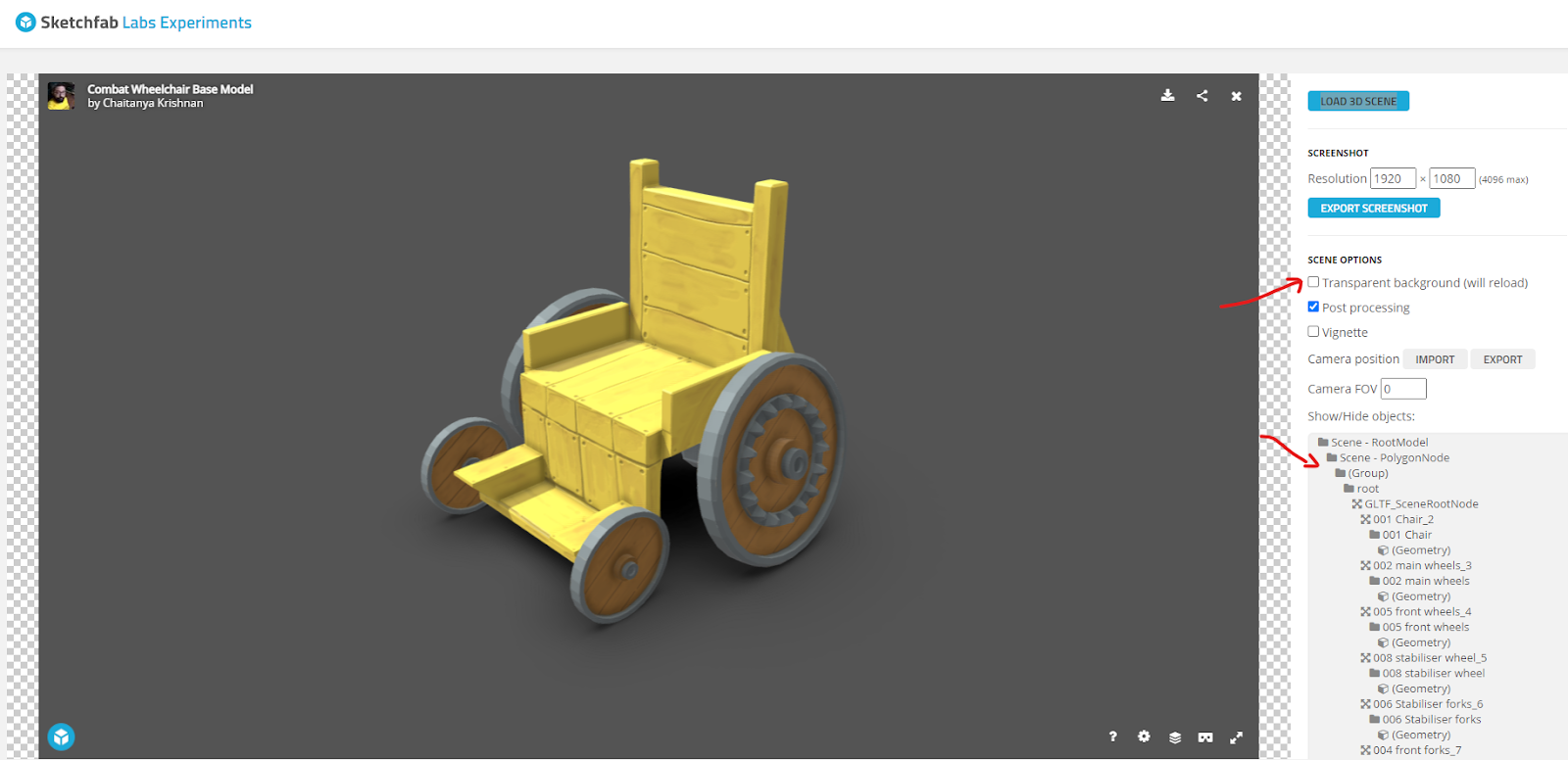The width and height of the screenshot is (1568, 760).
Task: Activate the VR headset mode icon
Action: tap(1205, 736)
